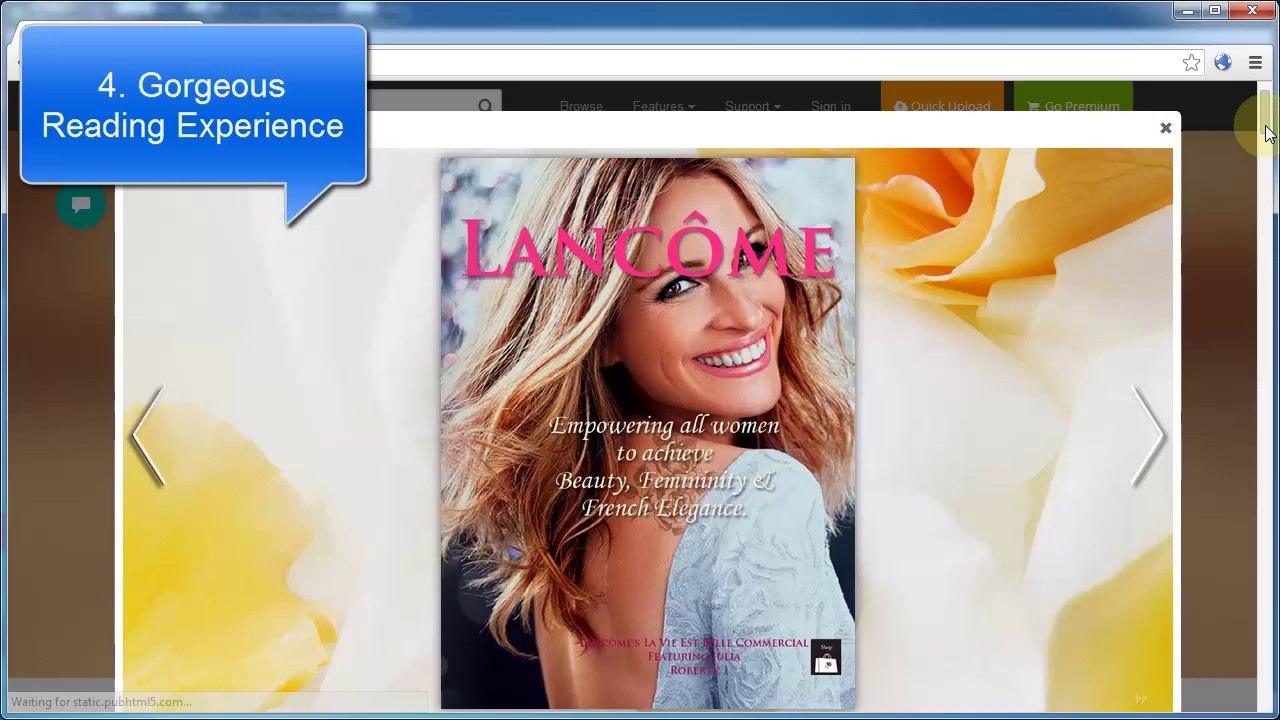Bookmark page with the star icon
Viewport: 1280px width, 720px height.
[1191, 63]
